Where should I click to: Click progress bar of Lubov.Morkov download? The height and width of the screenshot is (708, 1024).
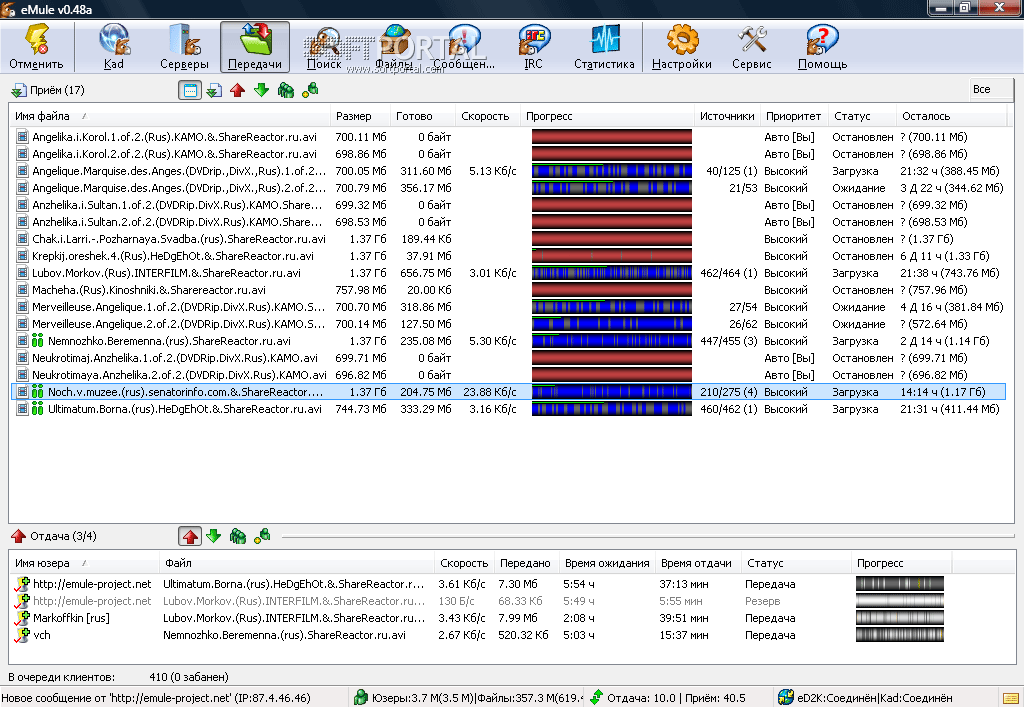611,273
